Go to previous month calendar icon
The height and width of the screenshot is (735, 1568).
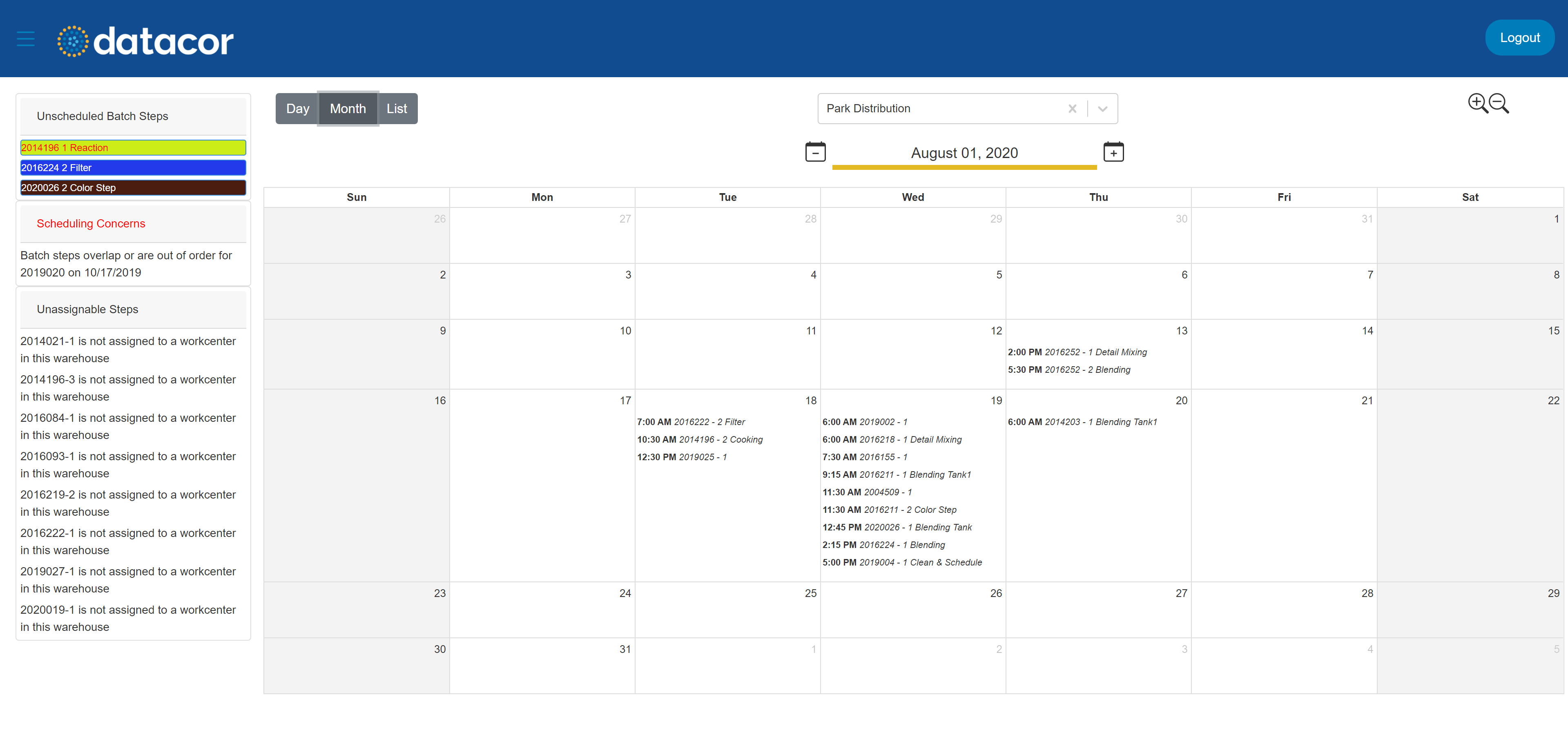click(815, 151)
